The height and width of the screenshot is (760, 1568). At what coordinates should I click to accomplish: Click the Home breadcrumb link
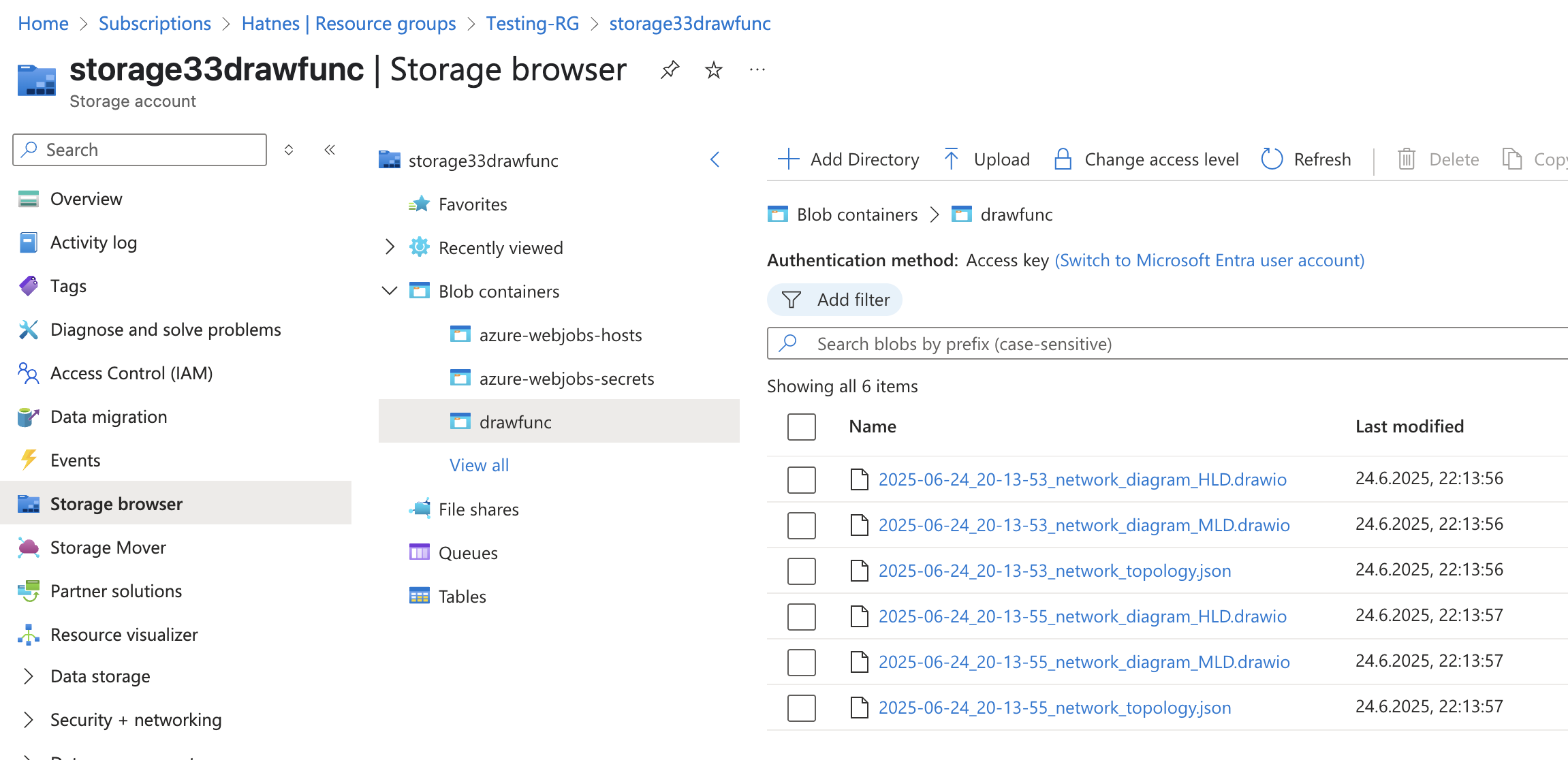43,23
